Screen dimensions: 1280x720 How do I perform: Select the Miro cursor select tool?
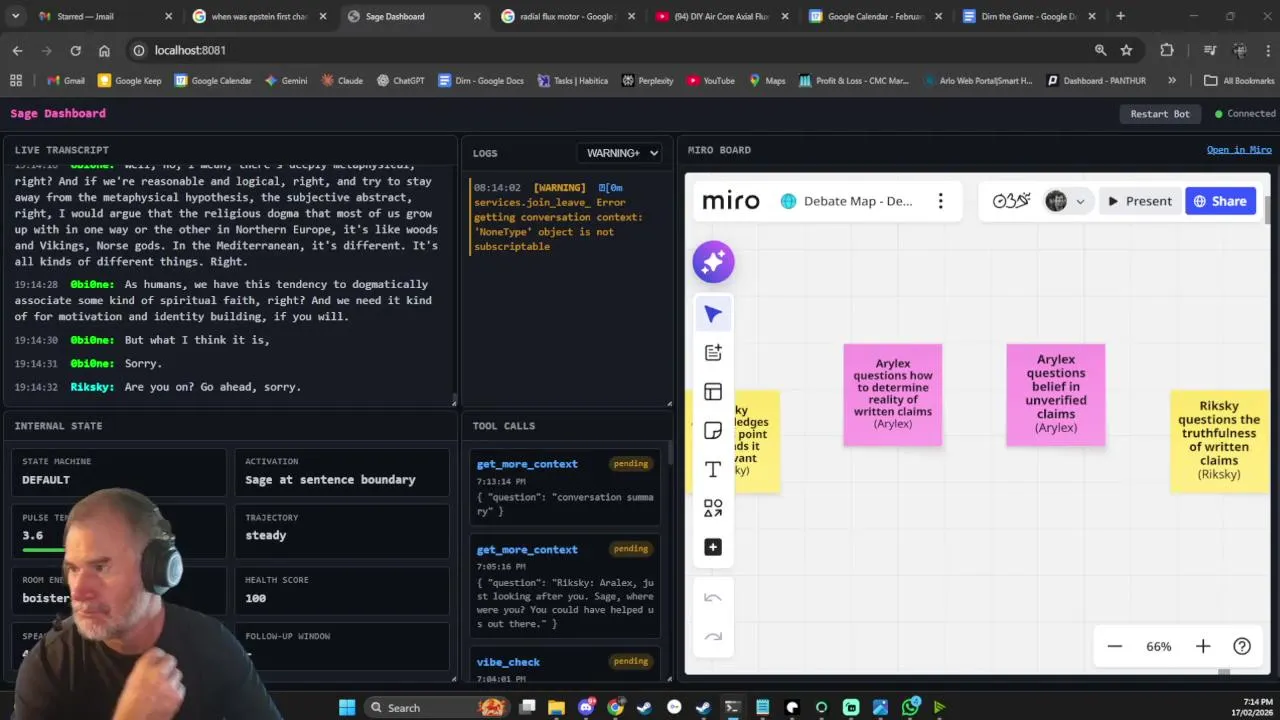[x=713, y=314]
